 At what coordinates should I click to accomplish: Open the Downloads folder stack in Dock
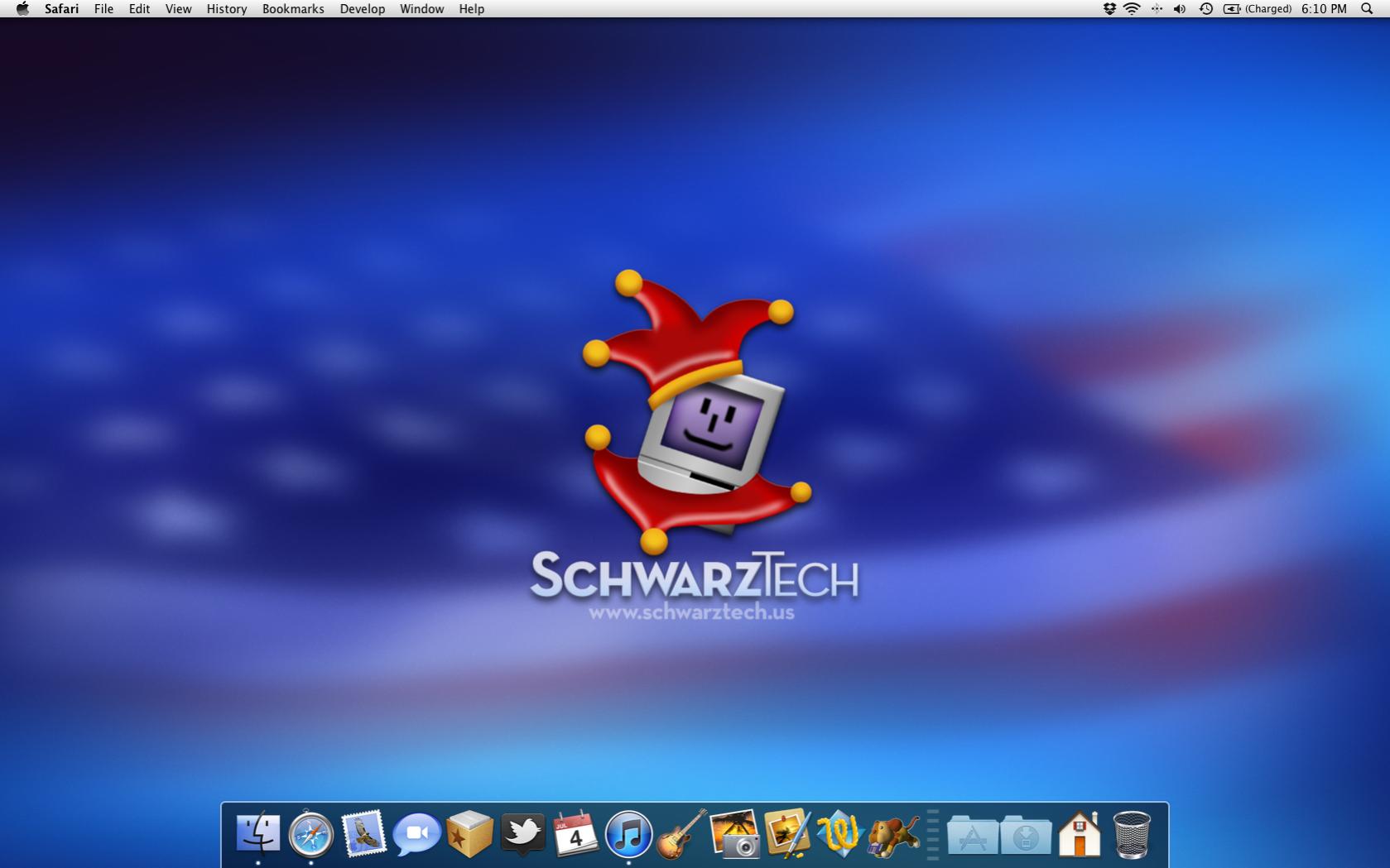[1026, 835]
